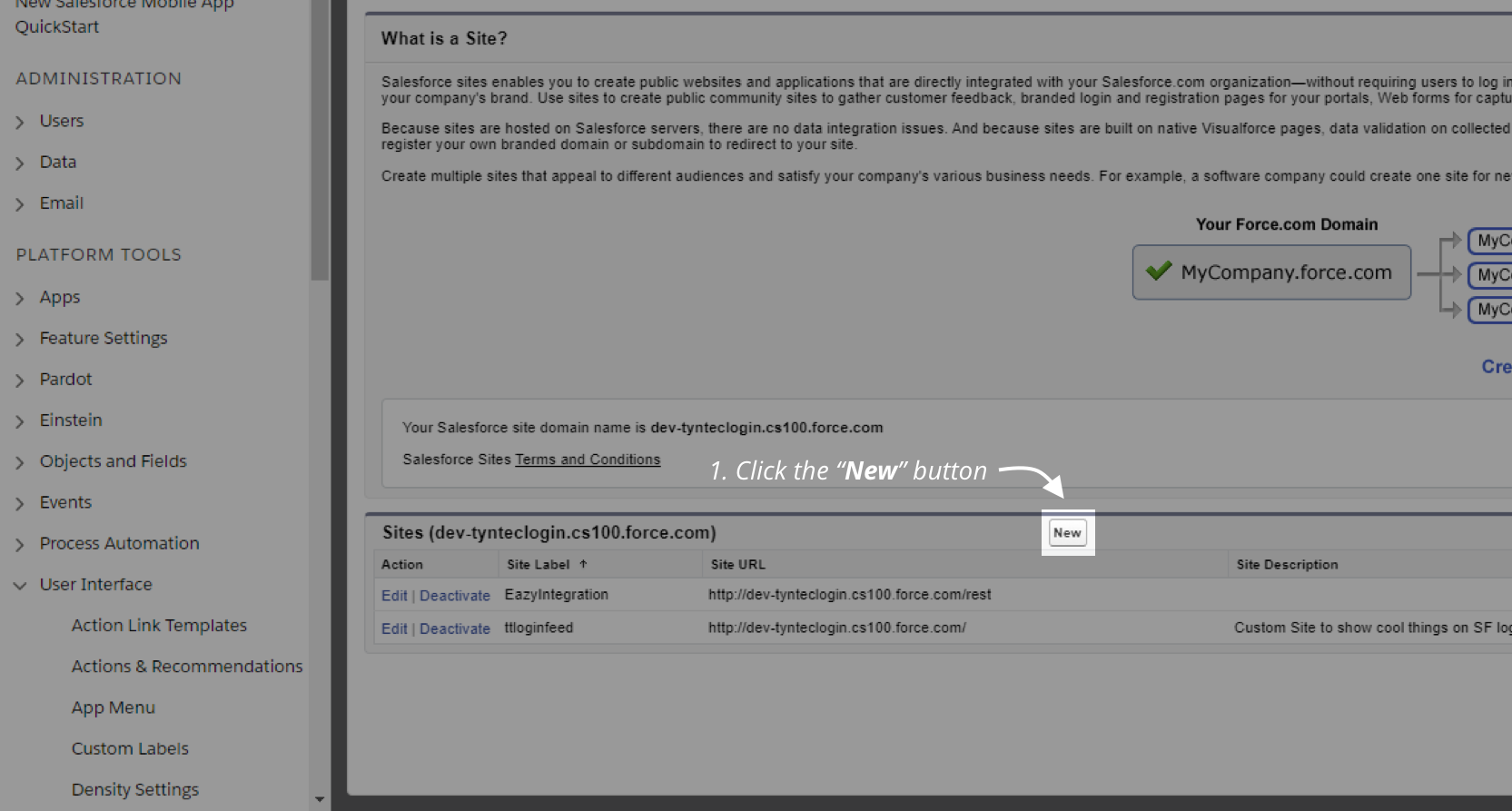Expand the Process Automation chevron
Image resolution: width=1512 pixels, height=811 pixels.
(20, 544)
